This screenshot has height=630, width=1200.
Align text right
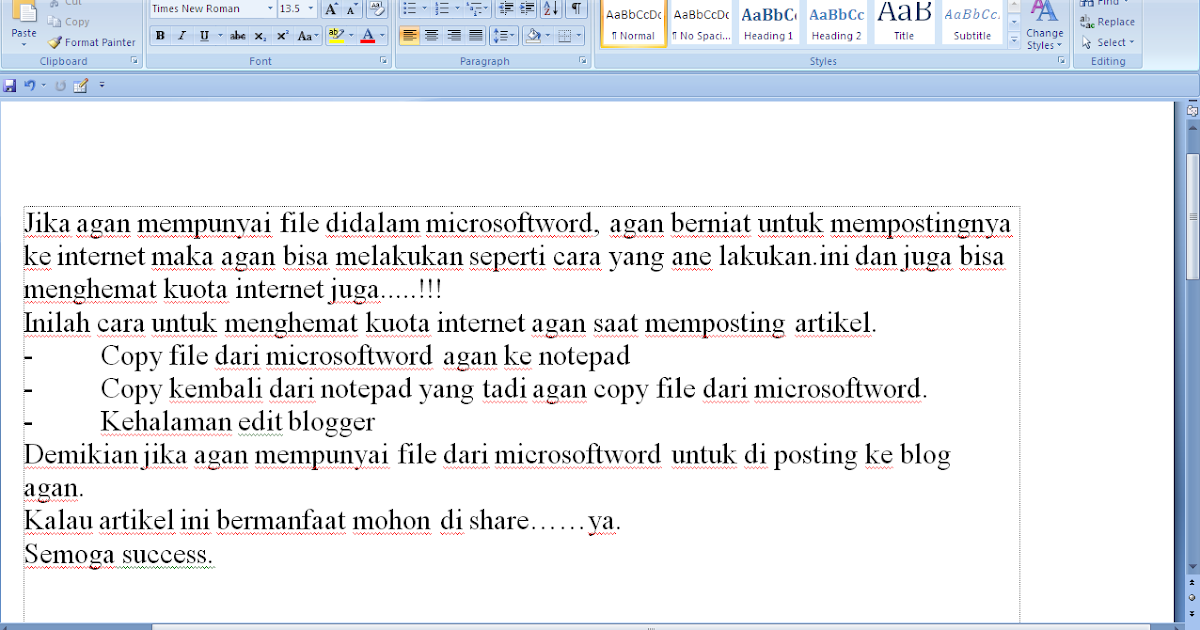point(453,35)
